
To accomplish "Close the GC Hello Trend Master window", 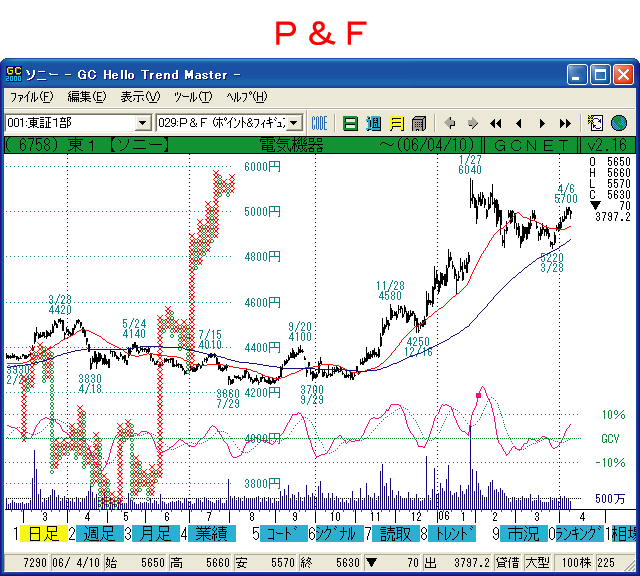I will (623, 74).
